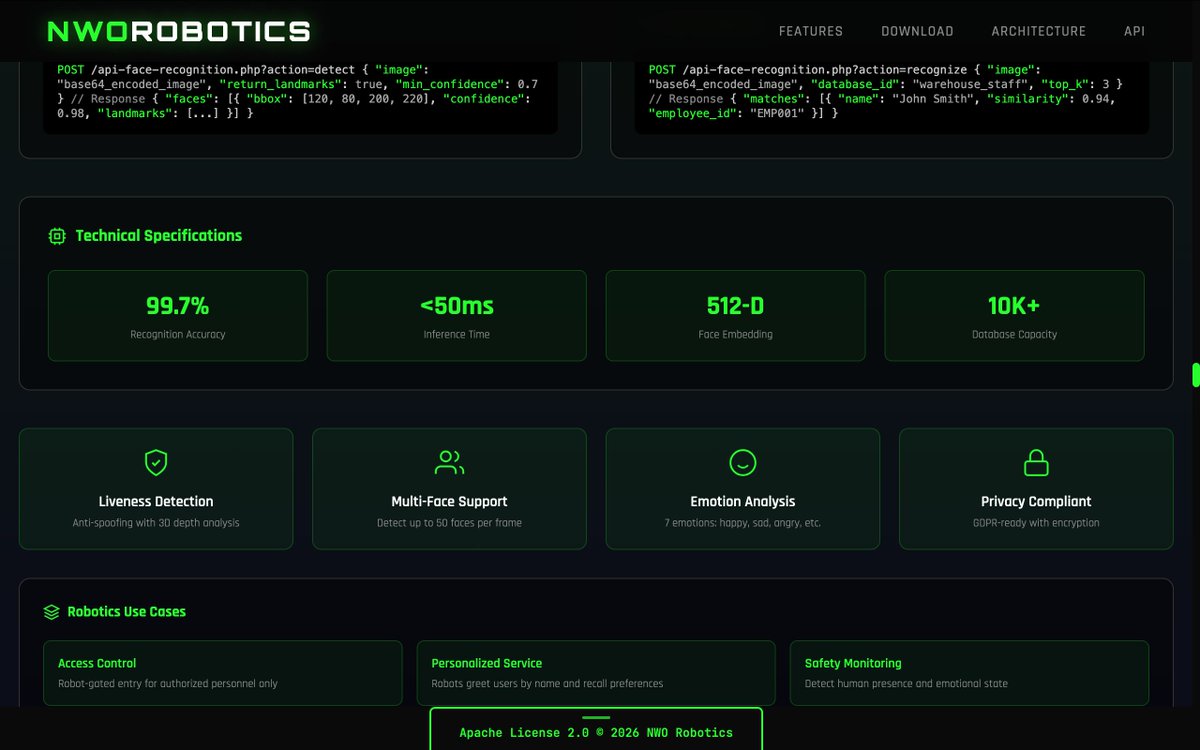
Task: Open the Download nav link
Action: point(917,31)
